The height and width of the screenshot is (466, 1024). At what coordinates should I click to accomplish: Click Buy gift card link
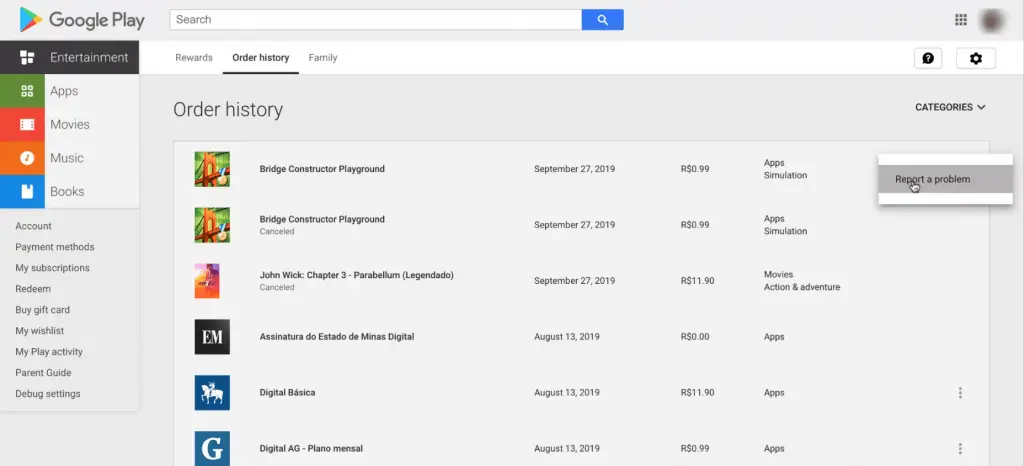pyautogui.click(x=42, y=309)
